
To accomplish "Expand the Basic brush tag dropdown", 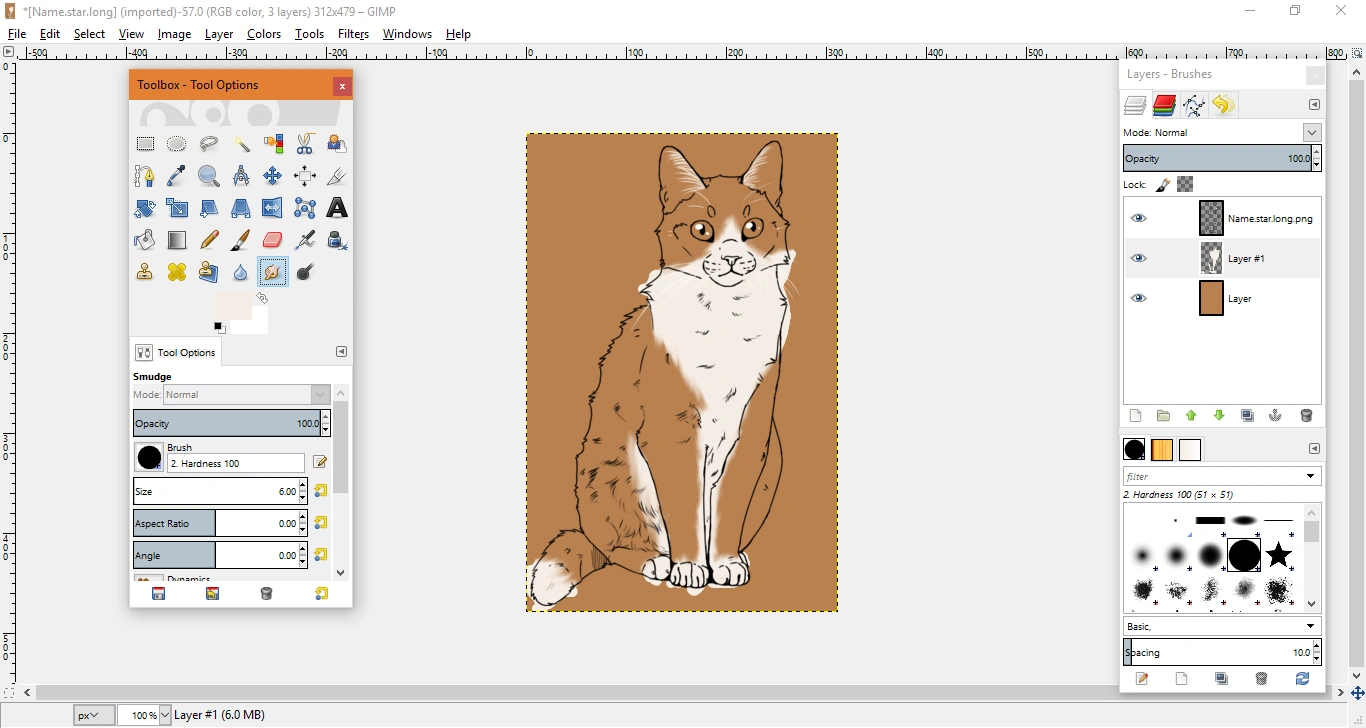I will (x=1311, y=626).
